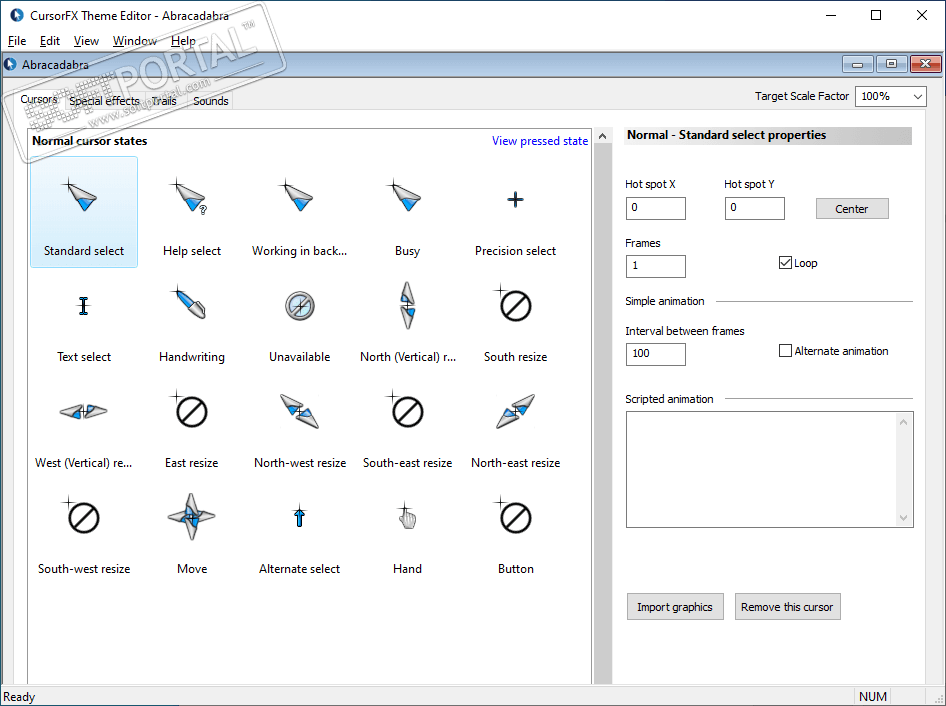This screenshot has height=706, width=946.
Task: Open the File menu
Action: click(17, 40)
